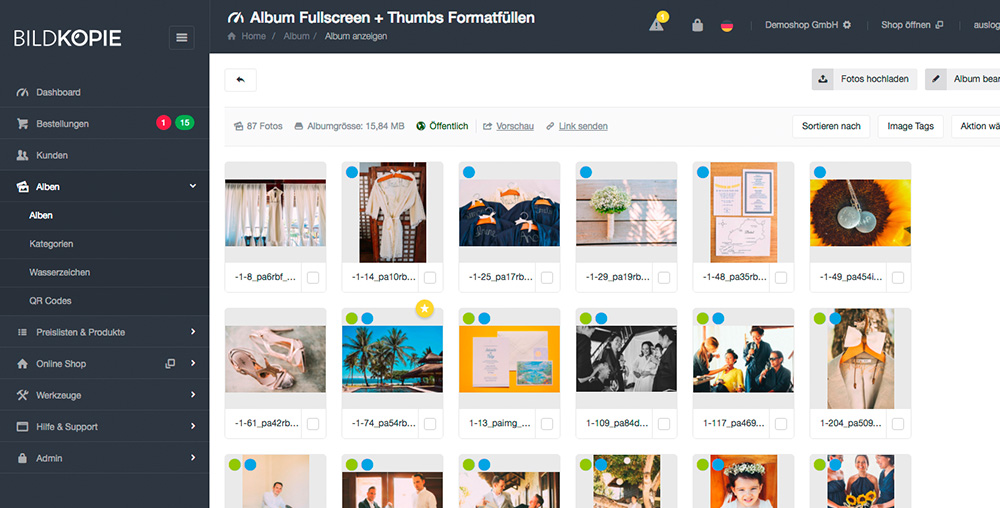Select checkbox for -1-49_pa454i
This screenshot has height=508, width=1000.
(898, 278)
